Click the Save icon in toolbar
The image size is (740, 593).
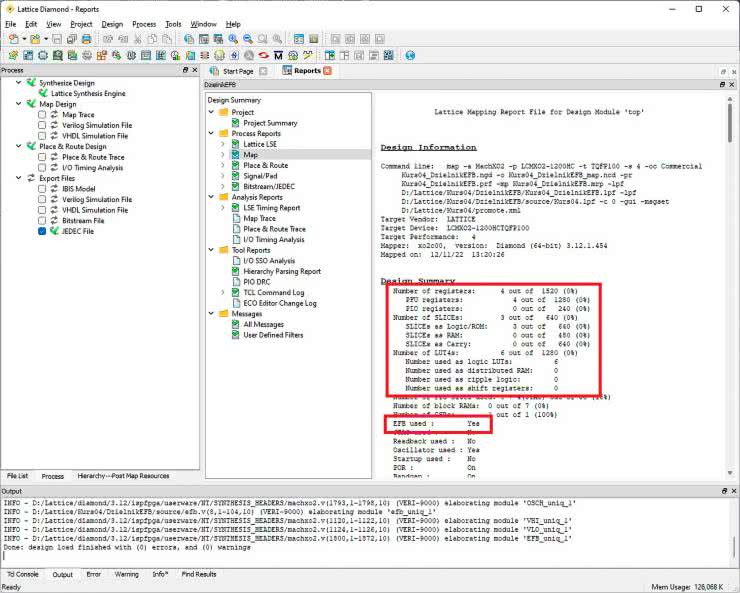58,38
